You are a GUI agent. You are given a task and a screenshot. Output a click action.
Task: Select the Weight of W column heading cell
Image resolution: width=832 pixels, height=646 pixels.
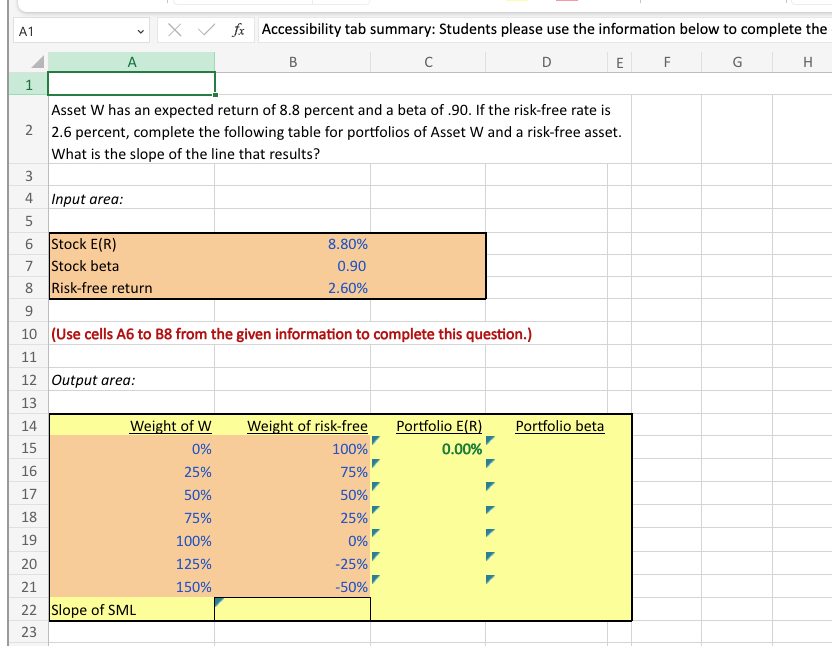click(x=170, y=426)
